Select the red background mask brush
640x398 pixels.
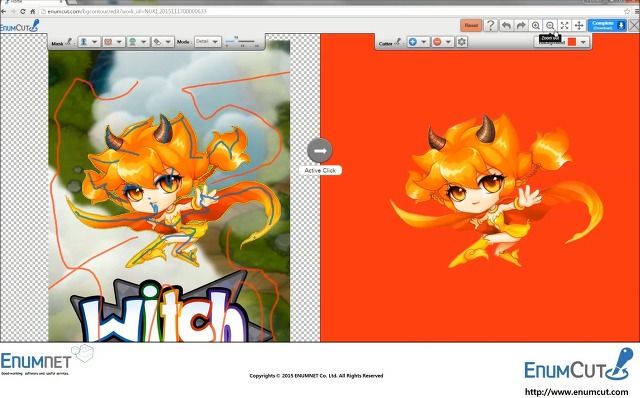point(108,42)
